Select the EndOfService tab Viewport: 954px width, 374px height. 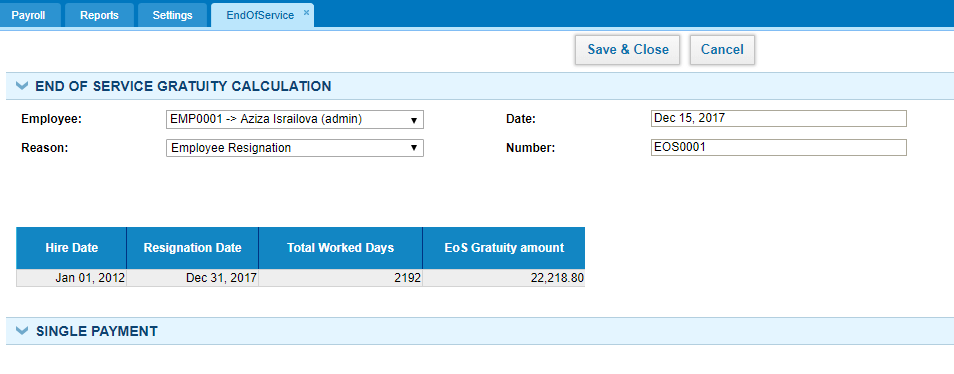[260, 15]
